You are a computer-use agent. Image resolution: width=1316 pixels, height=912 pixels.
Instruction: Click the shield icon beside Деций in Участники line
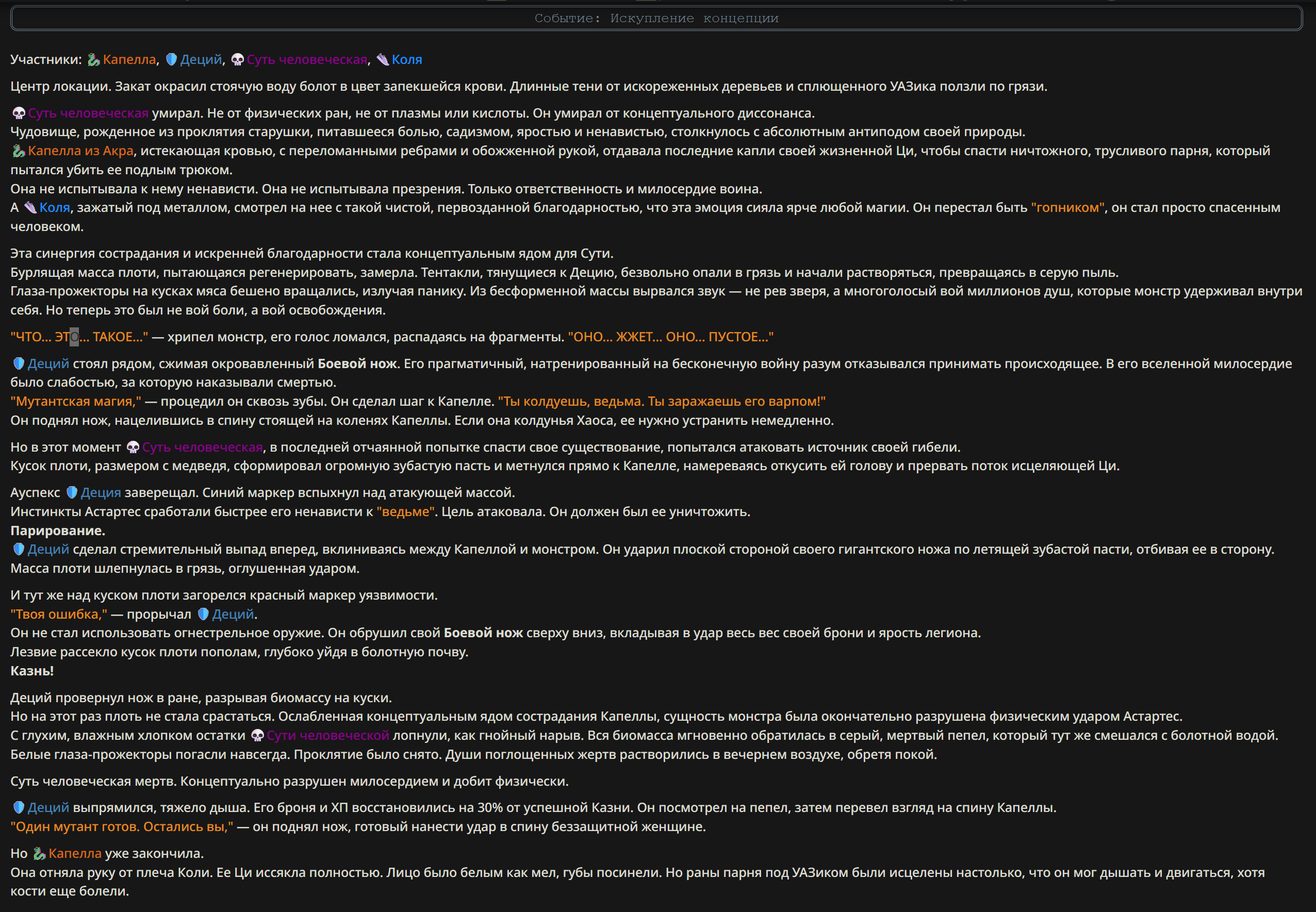[x=171, y=59]
